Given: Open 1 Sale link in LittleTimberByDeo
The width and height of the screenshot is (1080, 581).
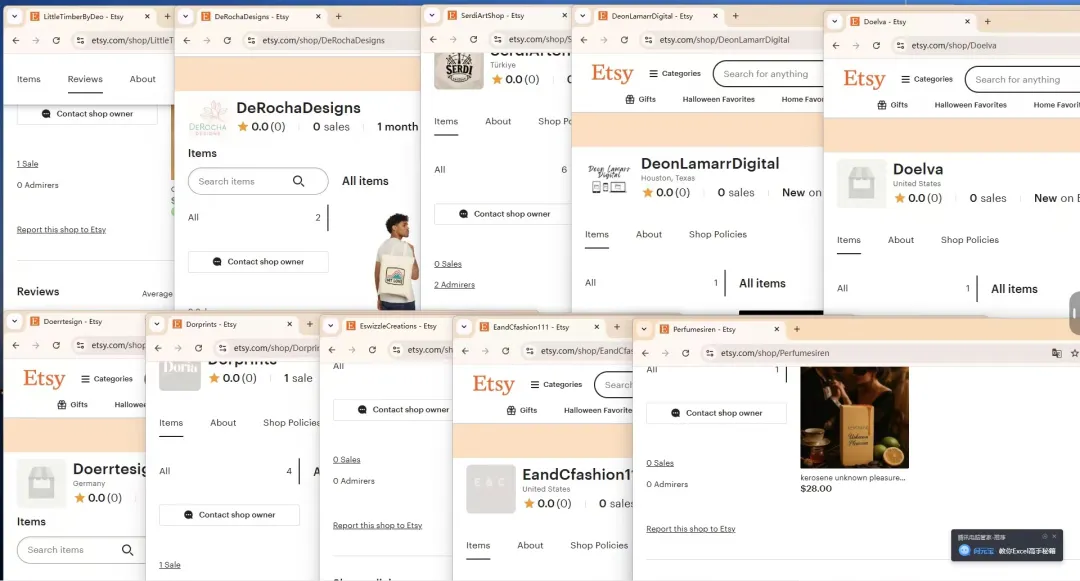Looking at the screenshot, I should (x=28, y=164).
